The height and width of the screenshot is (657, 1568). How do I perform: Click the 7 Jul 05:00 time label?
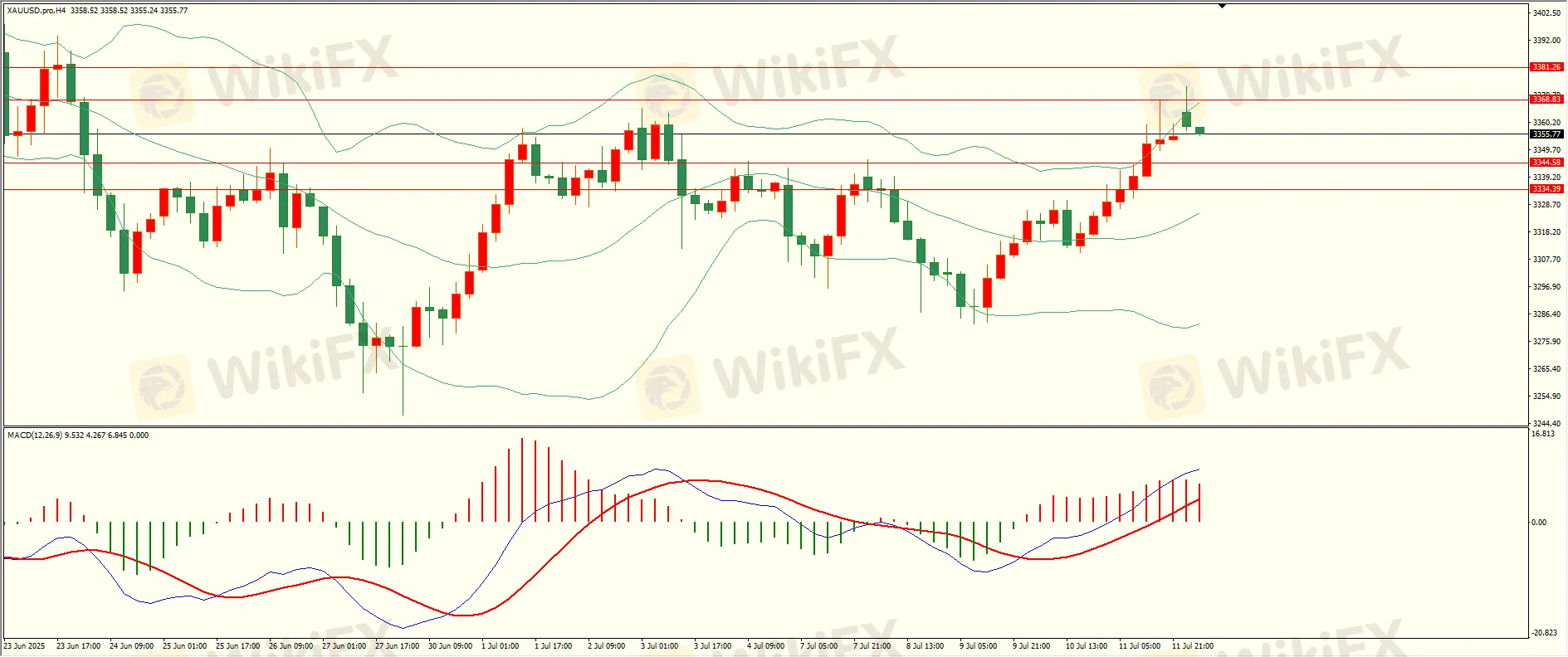pos(819,646)
